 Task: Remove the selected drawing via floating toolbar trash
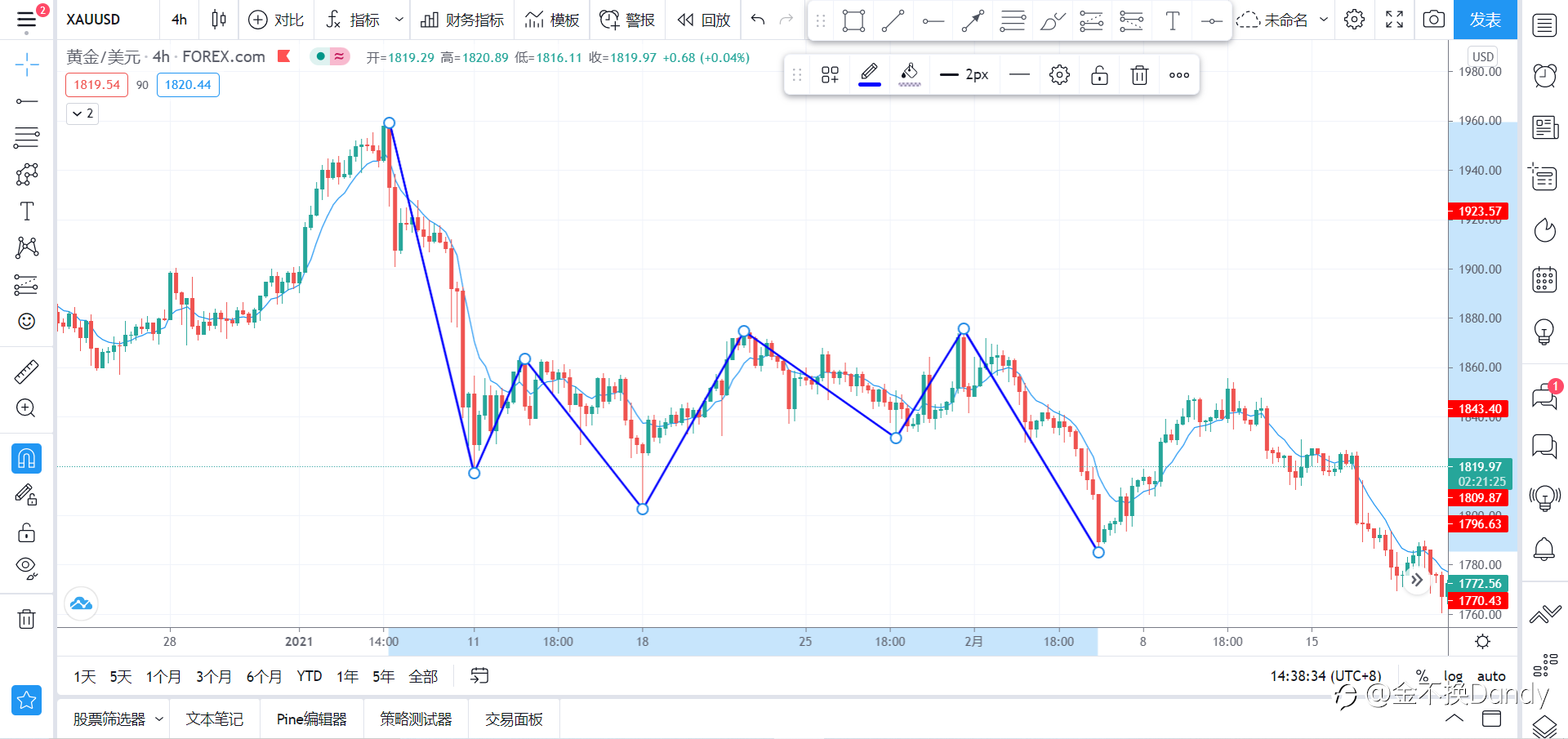pos(1139,75)
